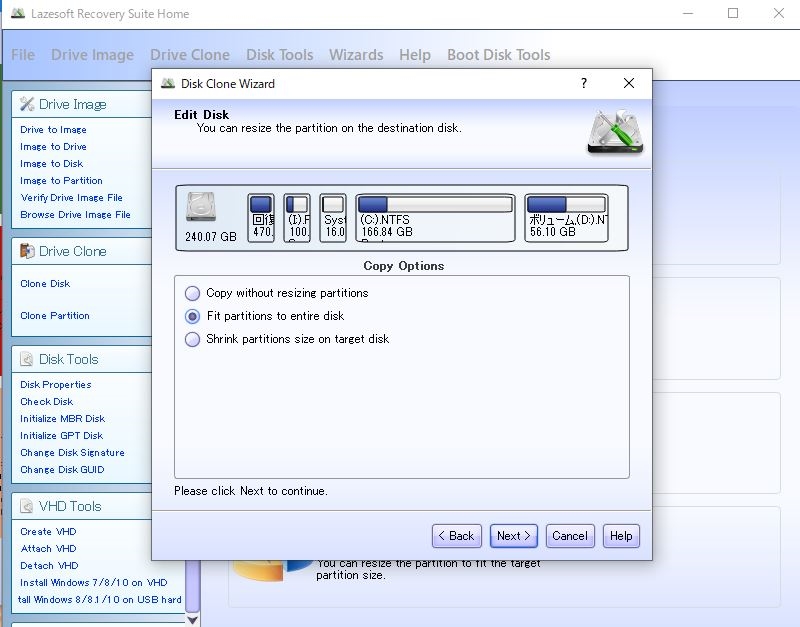Click Disk Clone Wizard title icon

tap(168, 83)
